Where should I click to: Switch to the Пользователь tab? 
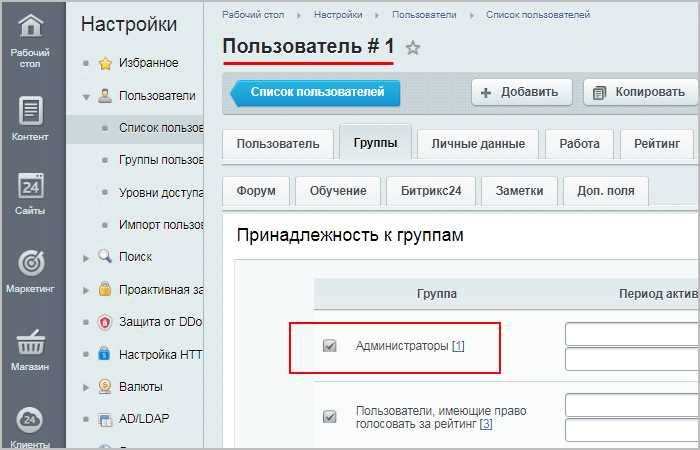point(278,144)
